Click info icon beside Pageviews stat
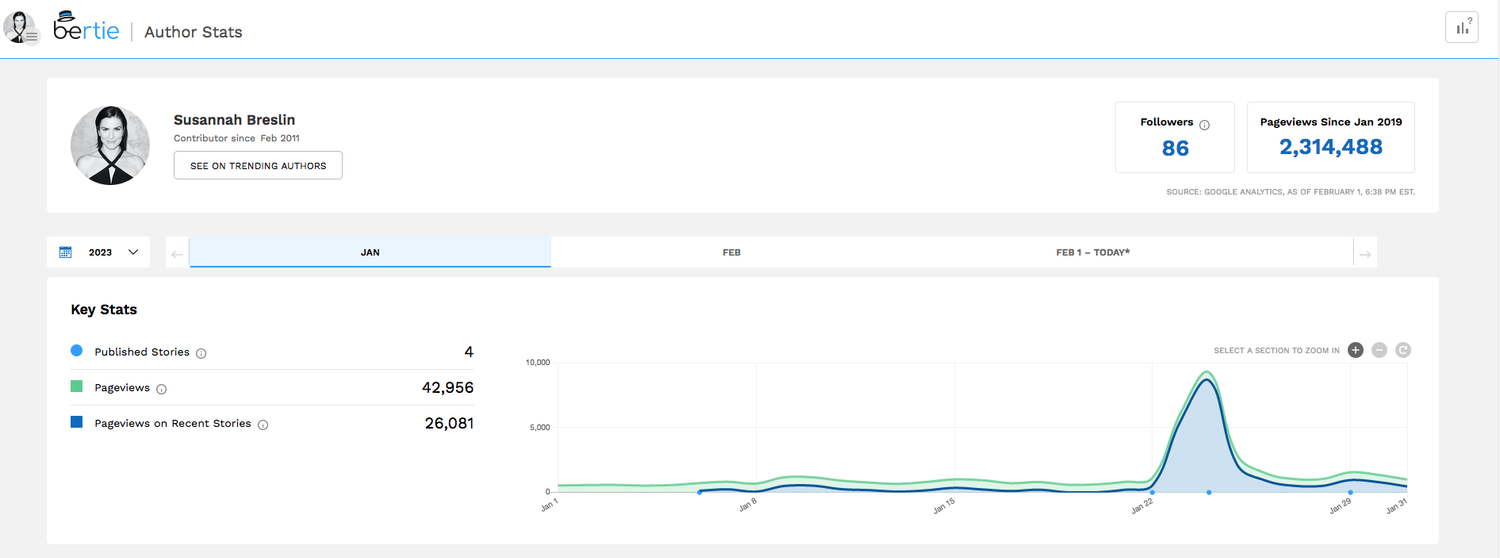The image size is (1500, 558). (x=161, y=389)
